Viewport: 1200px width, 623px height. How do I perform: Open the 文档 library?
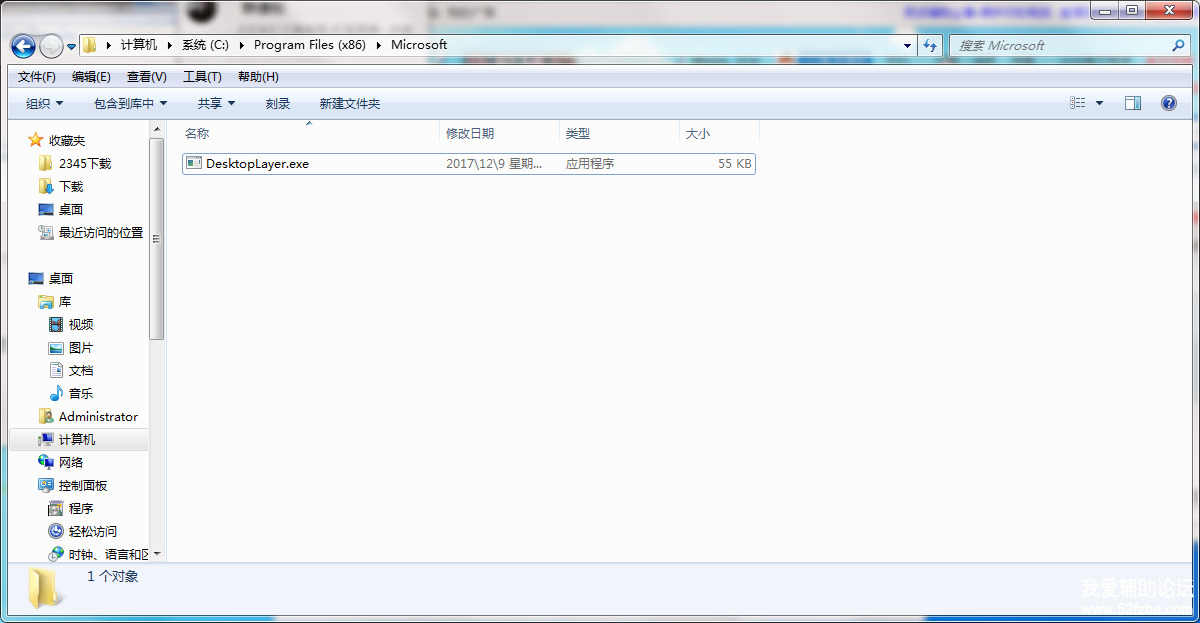click(81, 370)
